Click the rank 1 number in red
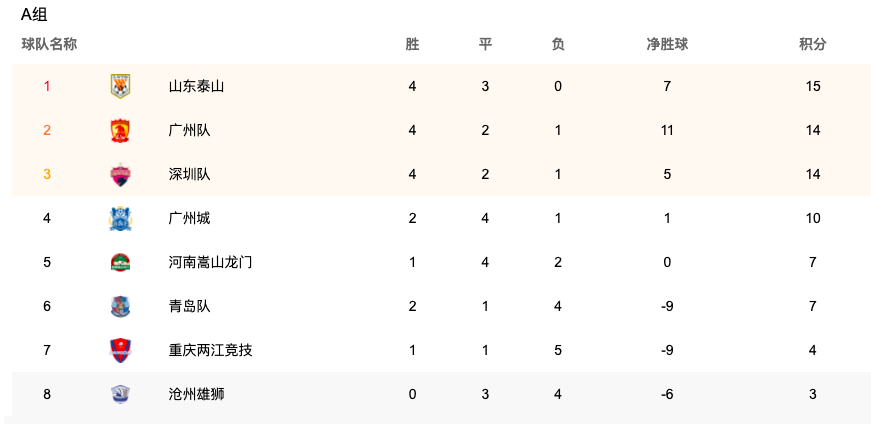Image resolution: width=871 pixels, height=435 pixels. coord(47,86)
